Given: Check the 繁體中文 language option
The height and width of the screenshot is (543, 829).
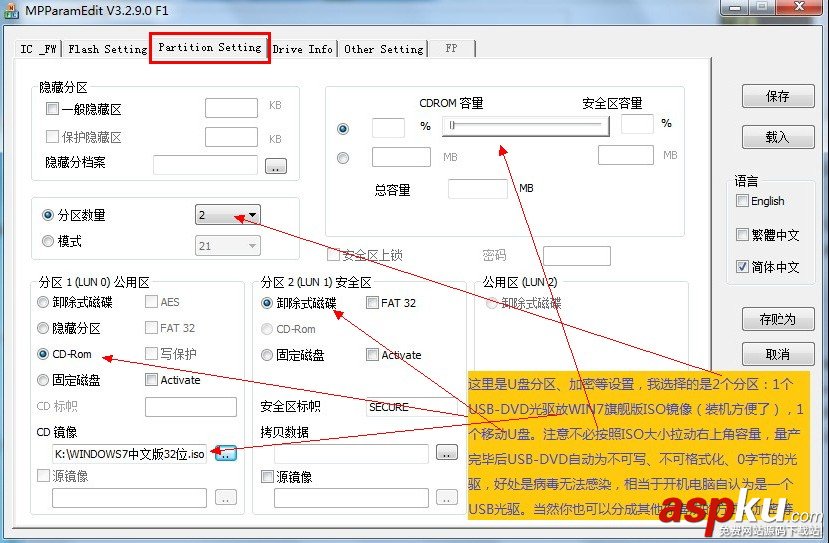Looking at the screenshot, I should pyautogui.click(x=742, y=234).
